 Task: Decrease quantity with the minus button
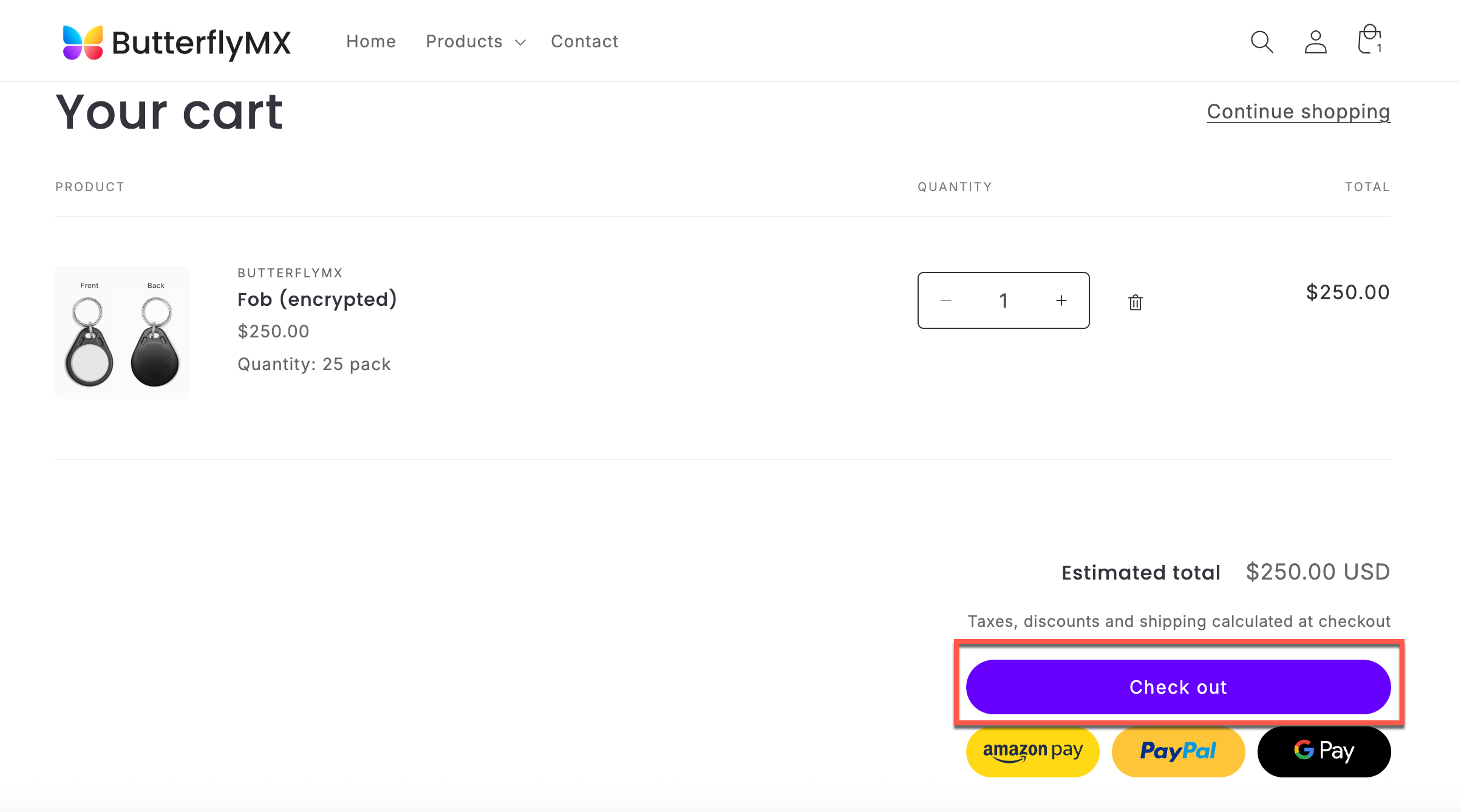point(945,300)
